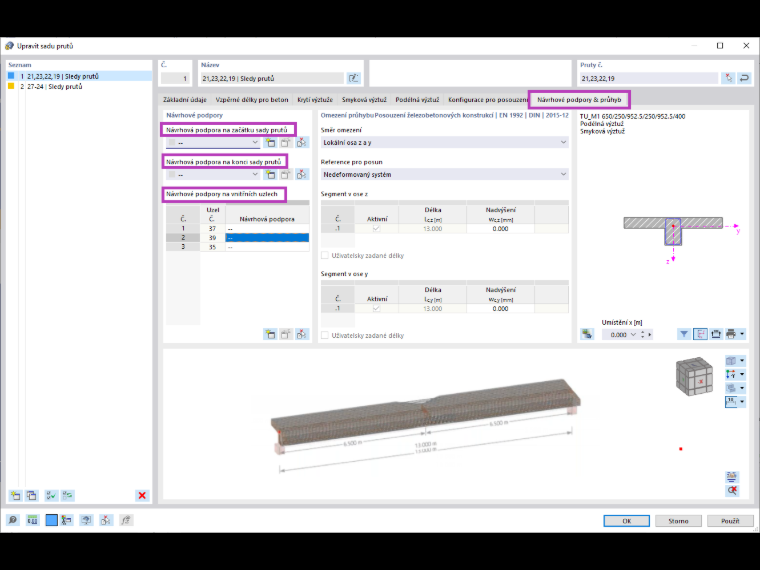Select list item 21,23,22,19 Sledy prutů
The height and width of the screenshot is (570, 760).
click(79, 76)
